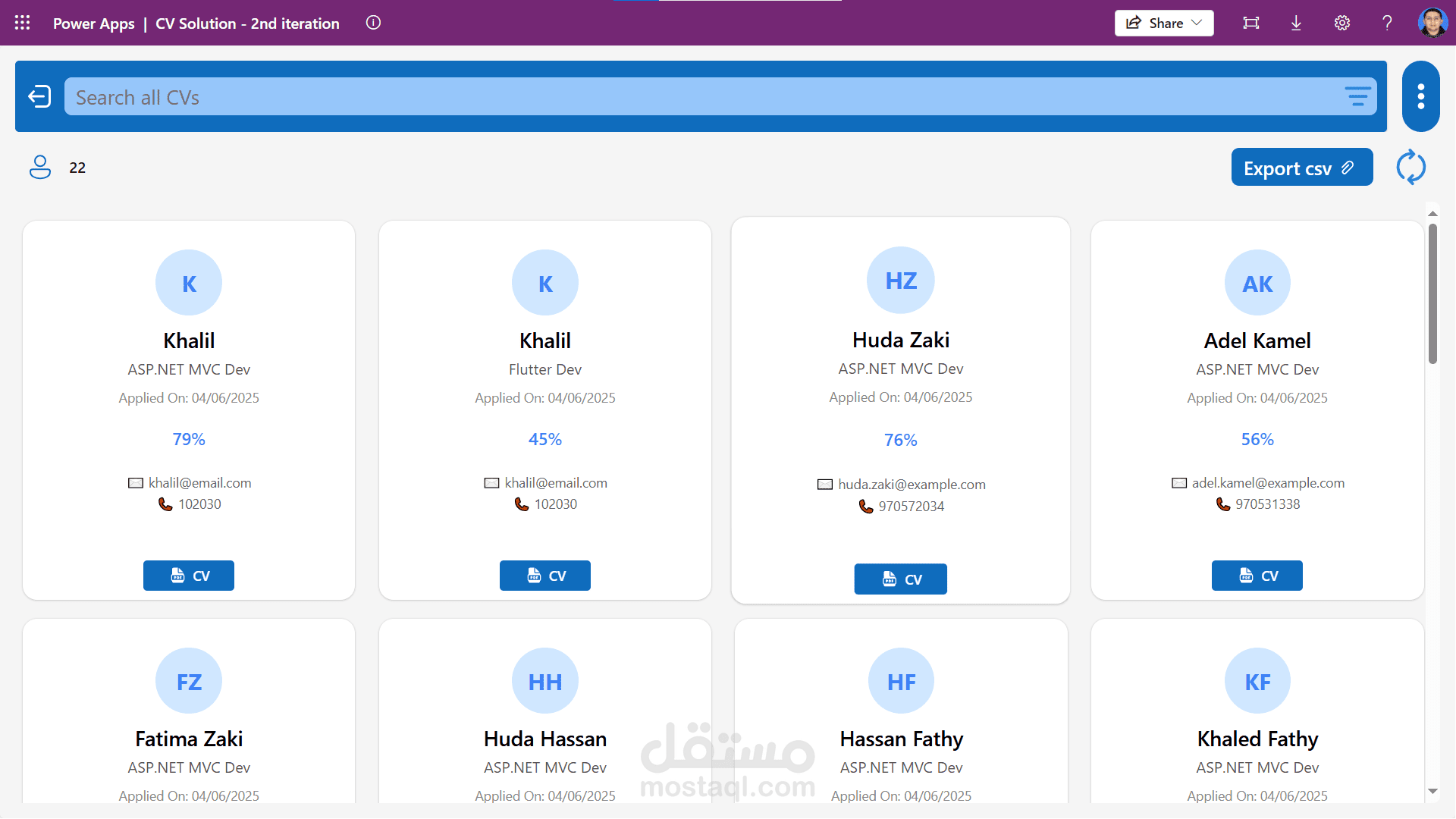Viewport: 1456px width, 819px height.
Task: Open Adel Kamel's CV button
Action: click(x=1257, y=576)
